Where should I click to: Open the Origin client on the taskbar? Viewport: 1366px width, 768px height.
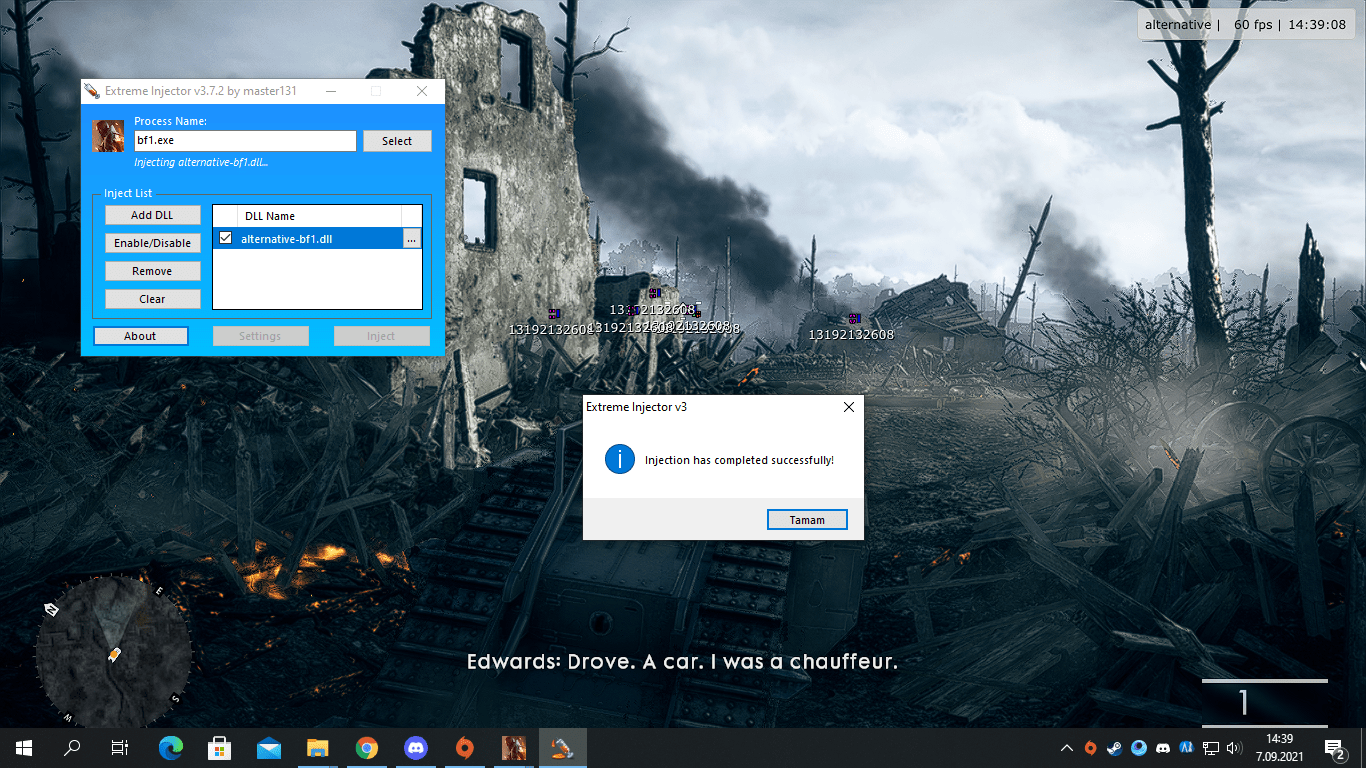[x=464, y=747]
